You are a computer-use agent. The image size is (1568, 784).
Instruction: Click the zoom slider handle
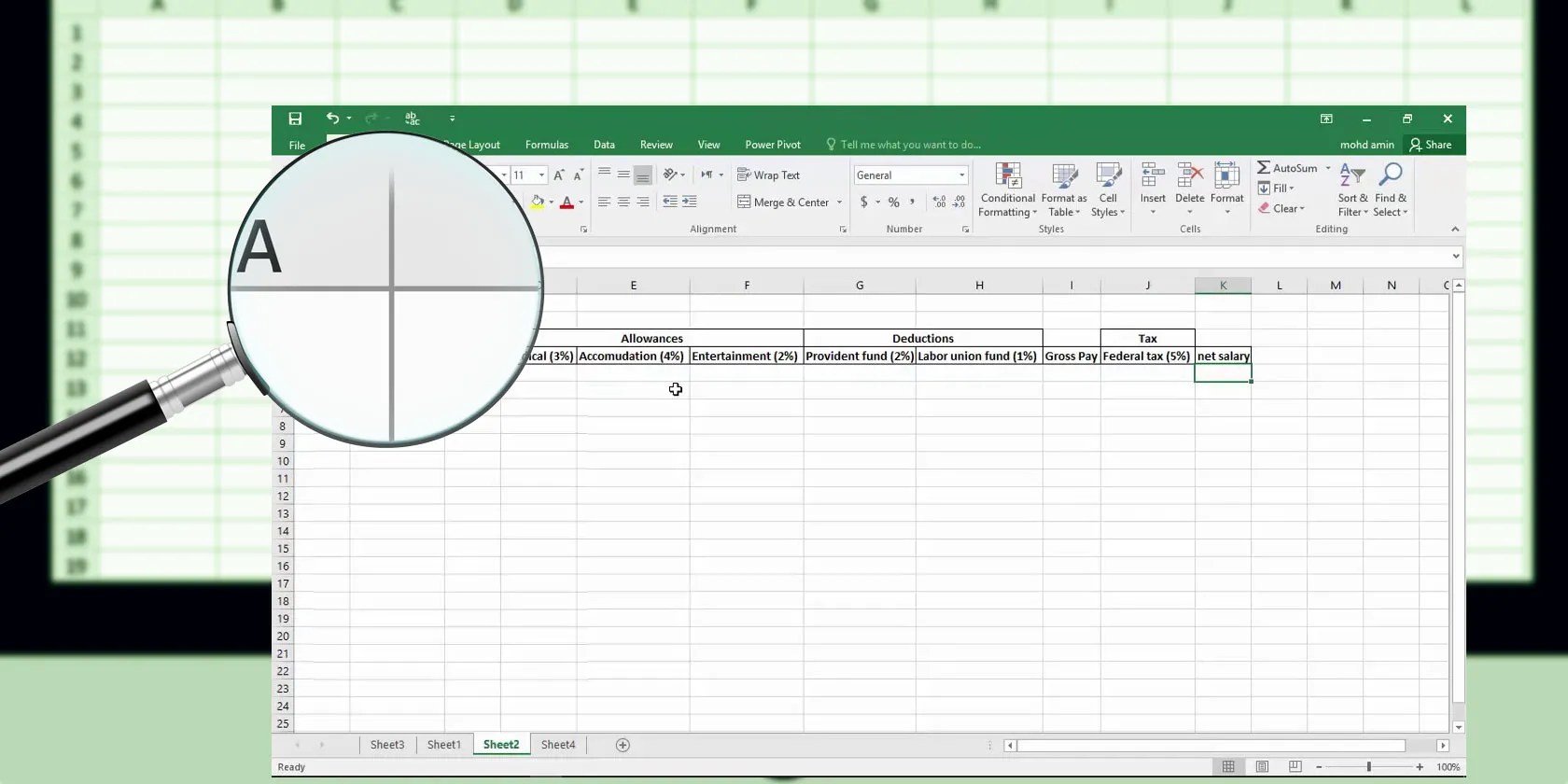pyautogui.click(x=1368, y=767)
